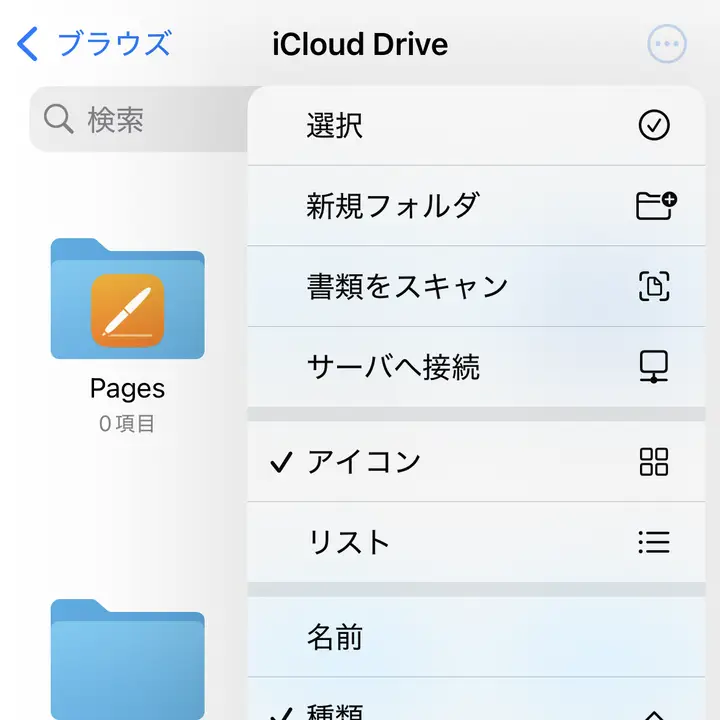Choose 書類をスキャン menu entry

pos(407,287)
